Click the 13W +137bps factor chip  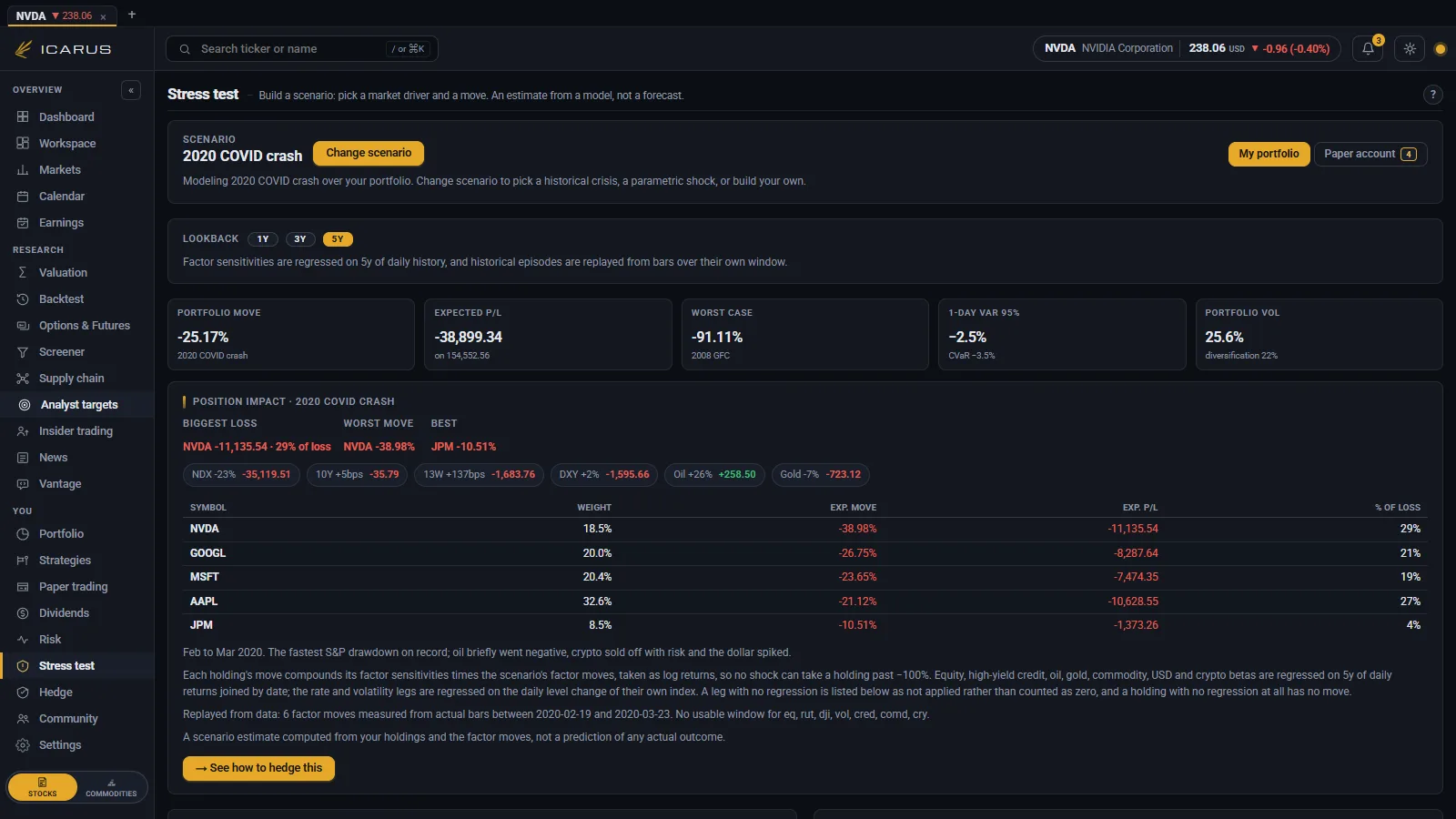[x=479, y=474]
